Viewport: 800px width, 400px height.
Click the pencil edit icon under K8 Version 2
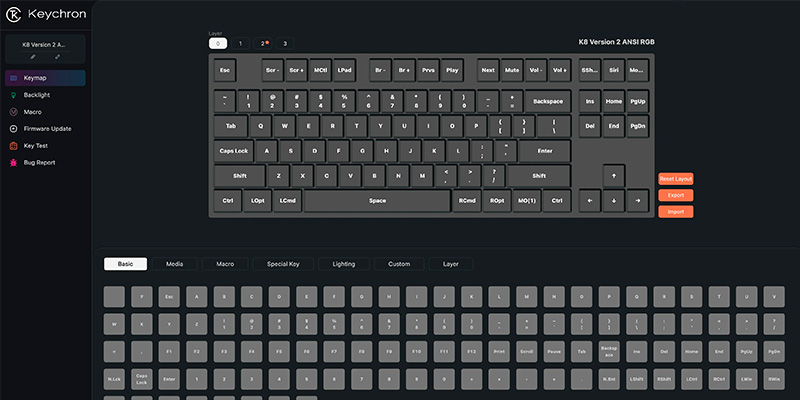[33, 57]
